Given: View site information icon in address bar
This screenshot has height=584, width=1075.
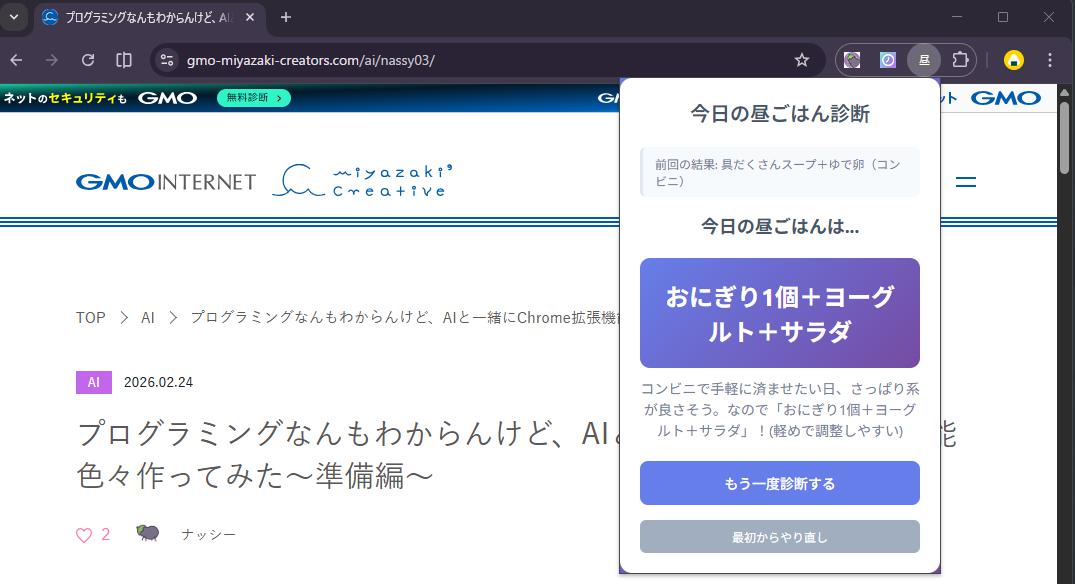Looking at the screenshot, I should click(168, 60).
